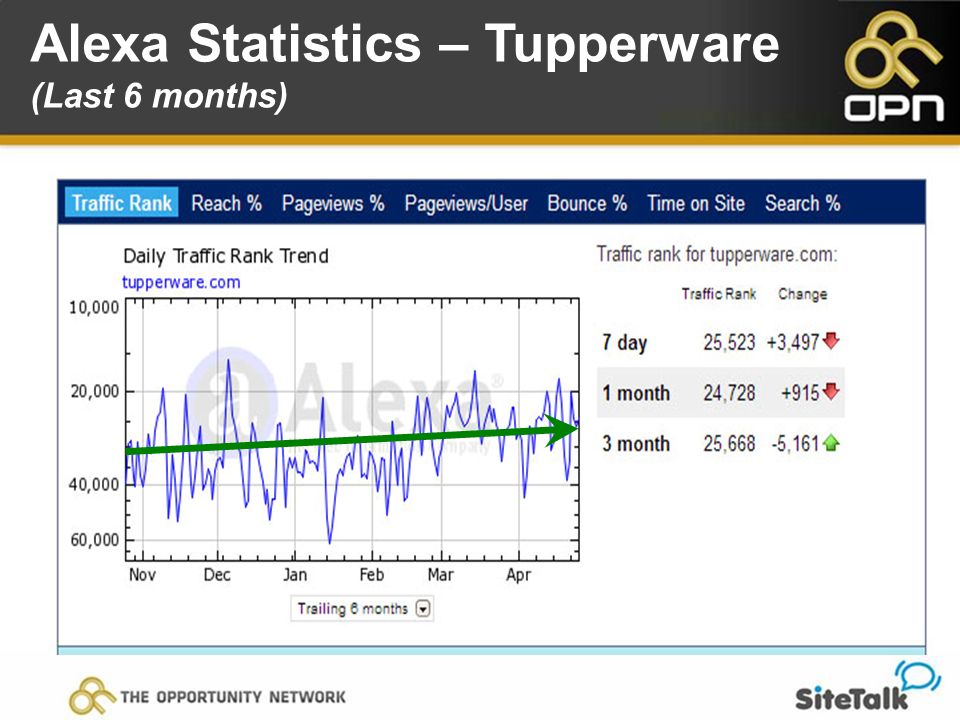The width and height of the screenshot is (960, 720).
Task: Click the Traffic Rank column header
Action: pos(719,294)
